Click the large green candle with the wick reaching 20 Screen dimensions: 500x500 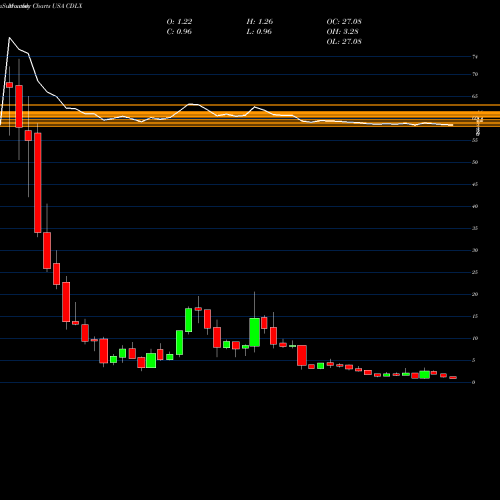click(255, 332)
